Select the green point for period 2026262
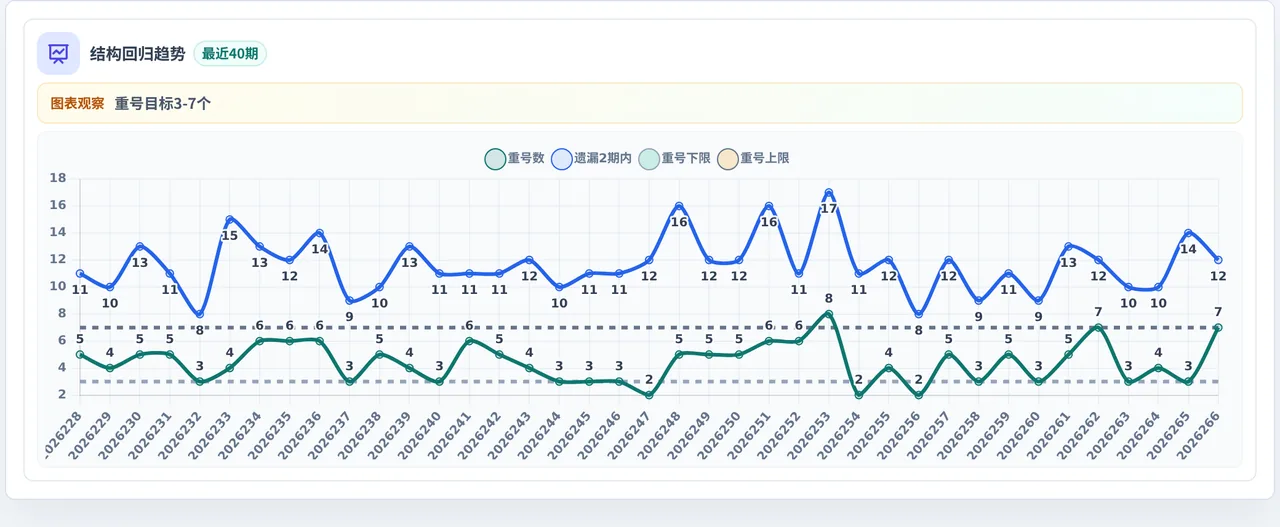Screen dimensions: 1280x527 click(1097, 328)
